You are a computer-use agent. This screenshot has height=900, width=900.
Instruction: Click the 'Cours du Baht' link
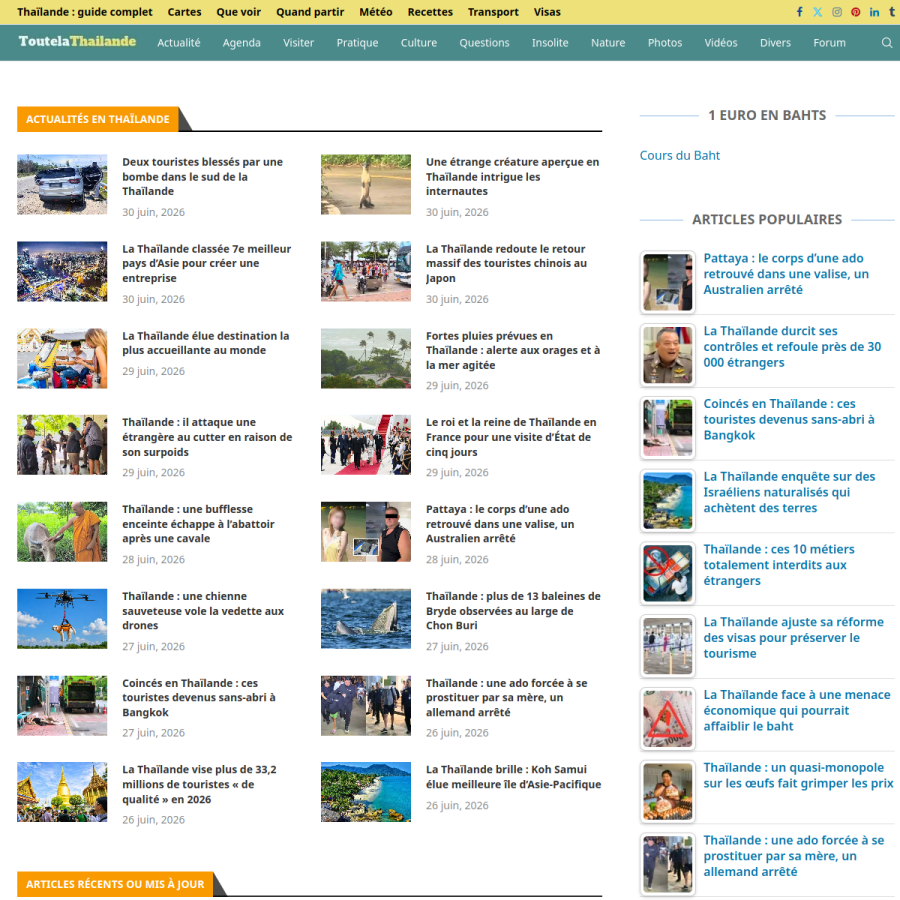click(680, 156)
